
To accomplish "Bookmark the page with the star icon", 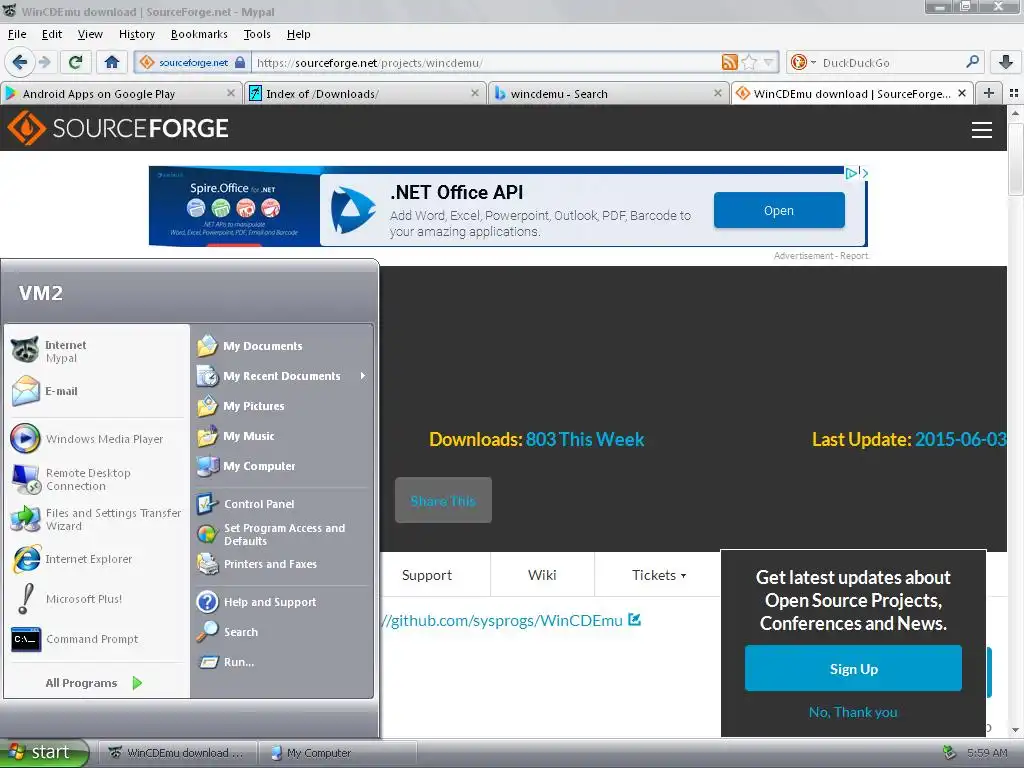I will point(749,63).
